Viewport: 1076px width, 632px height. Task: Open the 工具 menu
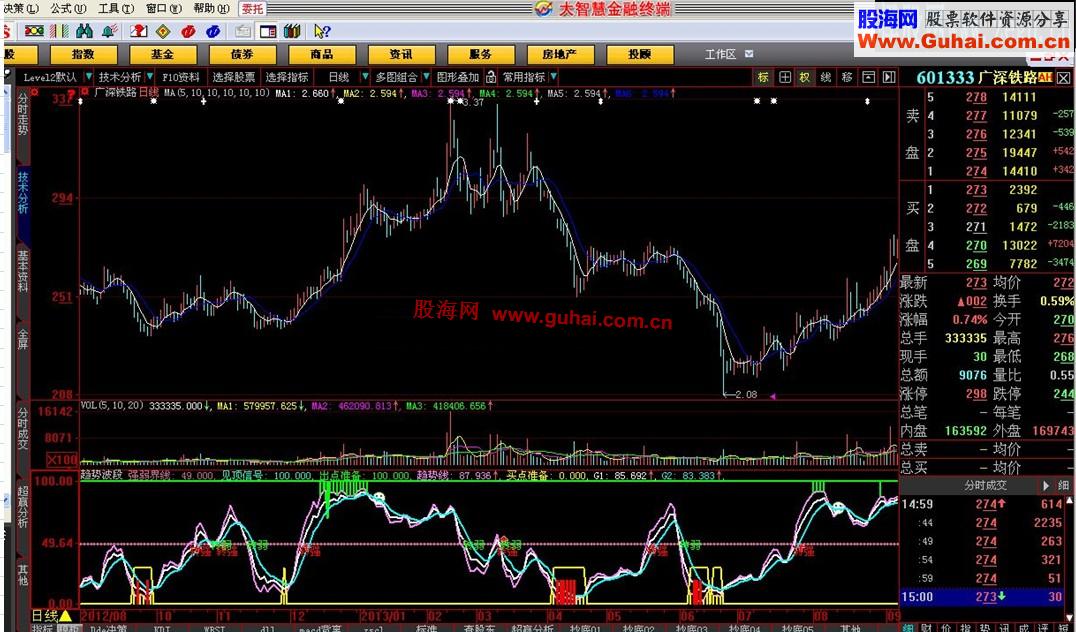click(x=117, y=8)
